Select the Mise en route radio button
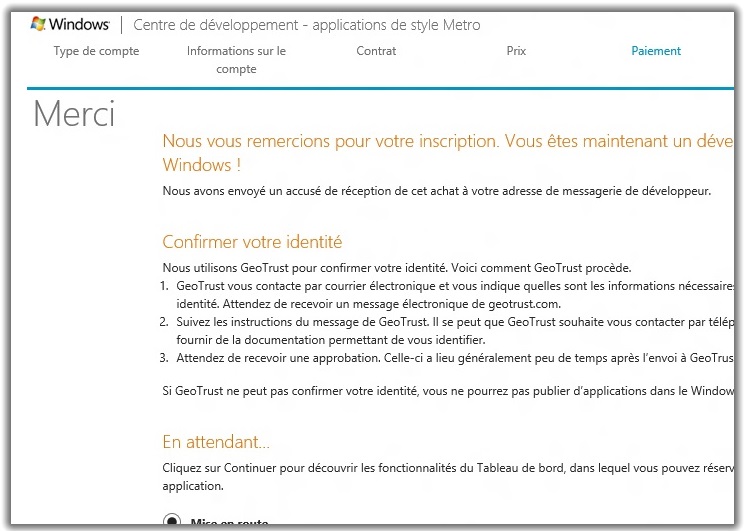Screen dimensions: 750x531 (x=172, y=521)
